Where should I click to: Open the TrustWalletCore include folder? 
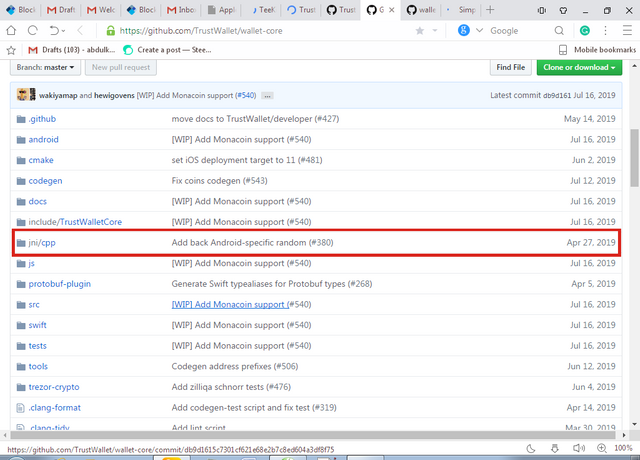click(91, 222)
